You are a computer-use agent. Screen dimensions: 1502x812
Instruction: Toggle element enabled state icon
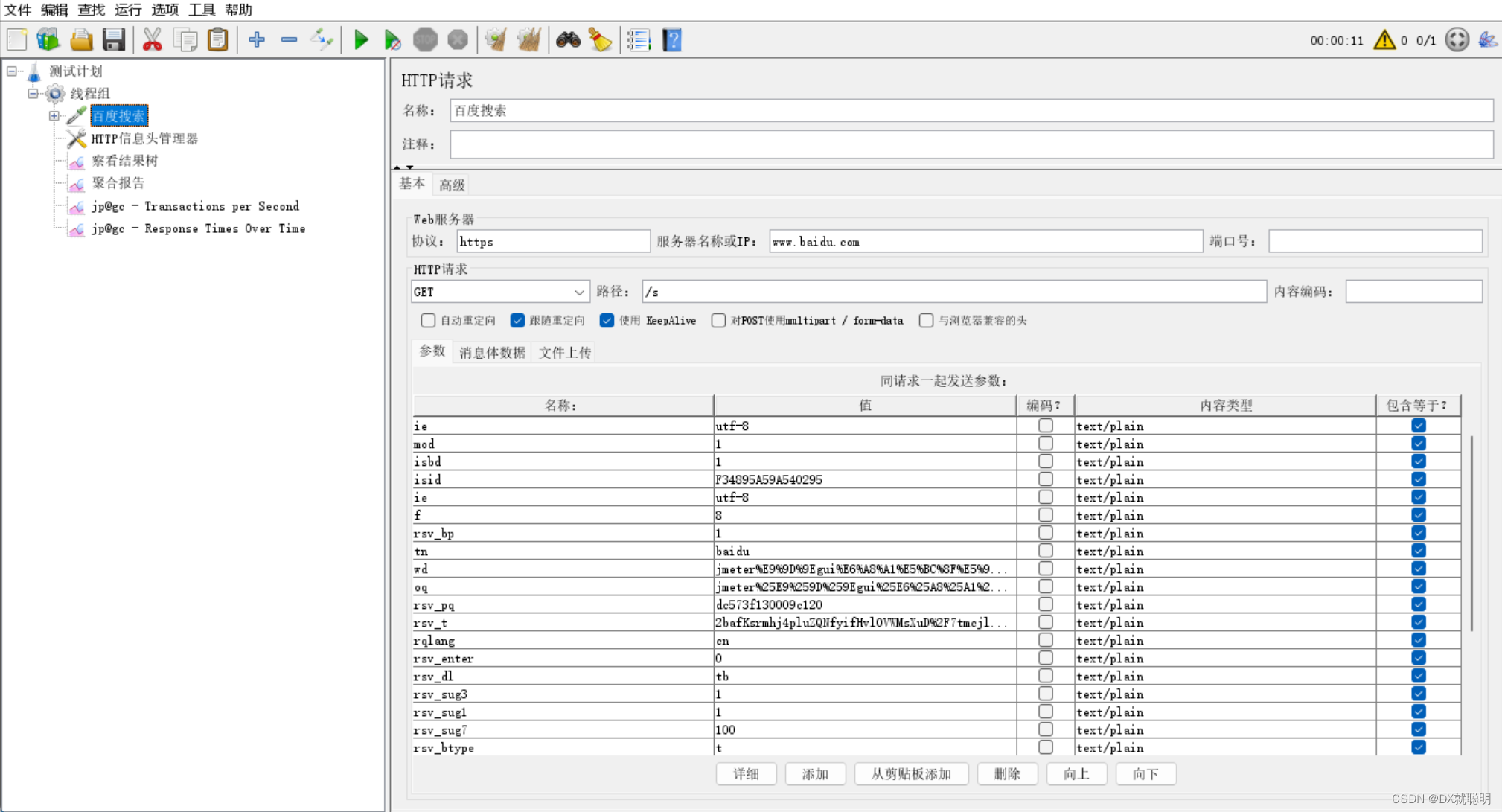pyautogui.click(x=322, y=39)
